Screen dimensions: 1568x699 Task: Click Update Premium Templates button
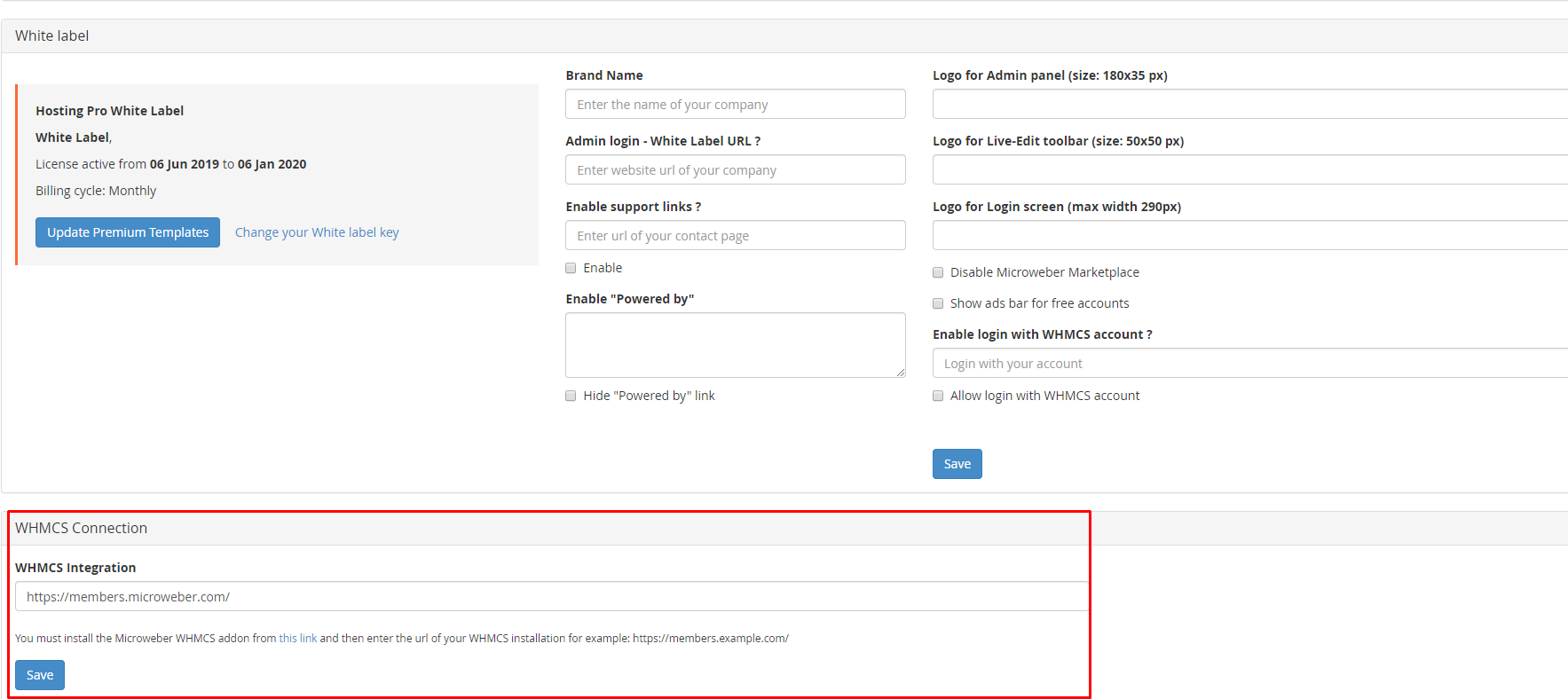(x=128, y=232)
